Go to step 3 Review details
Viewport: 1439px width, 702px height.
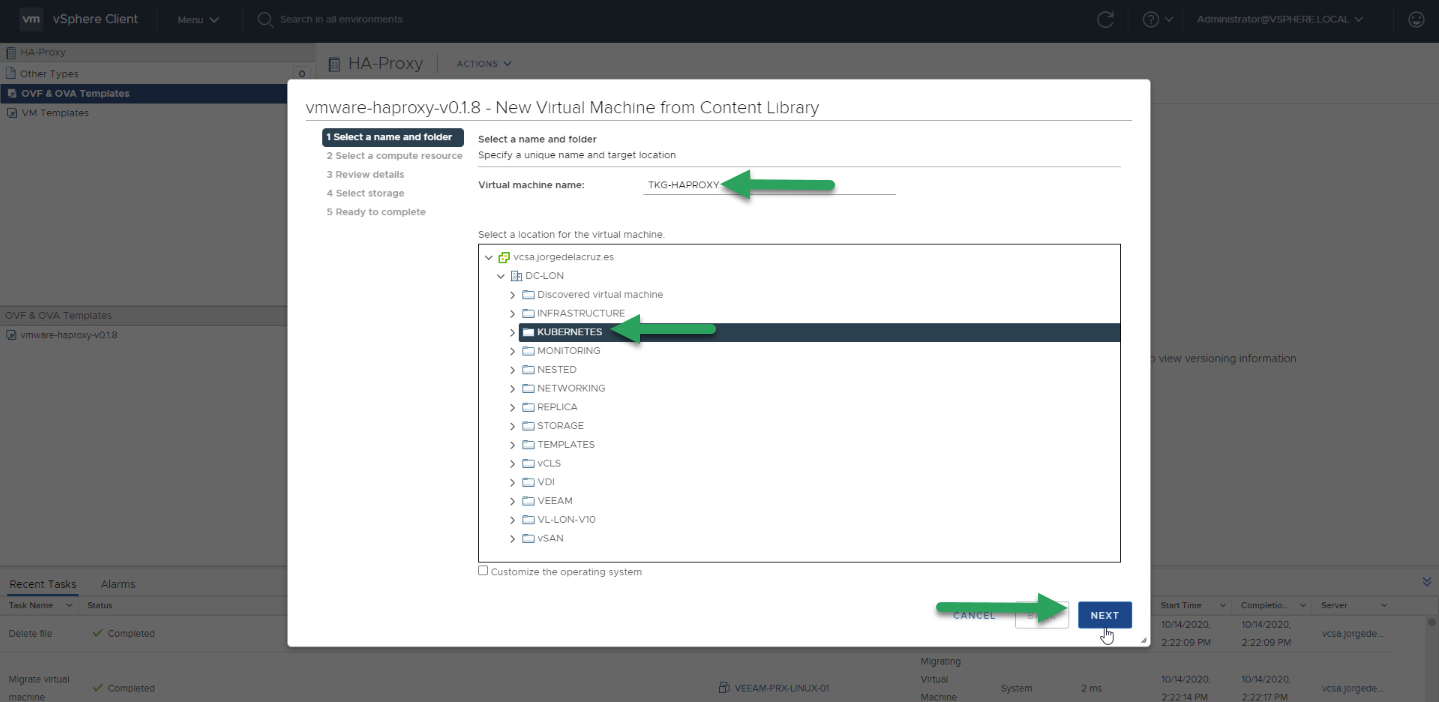tap(365, 175)
